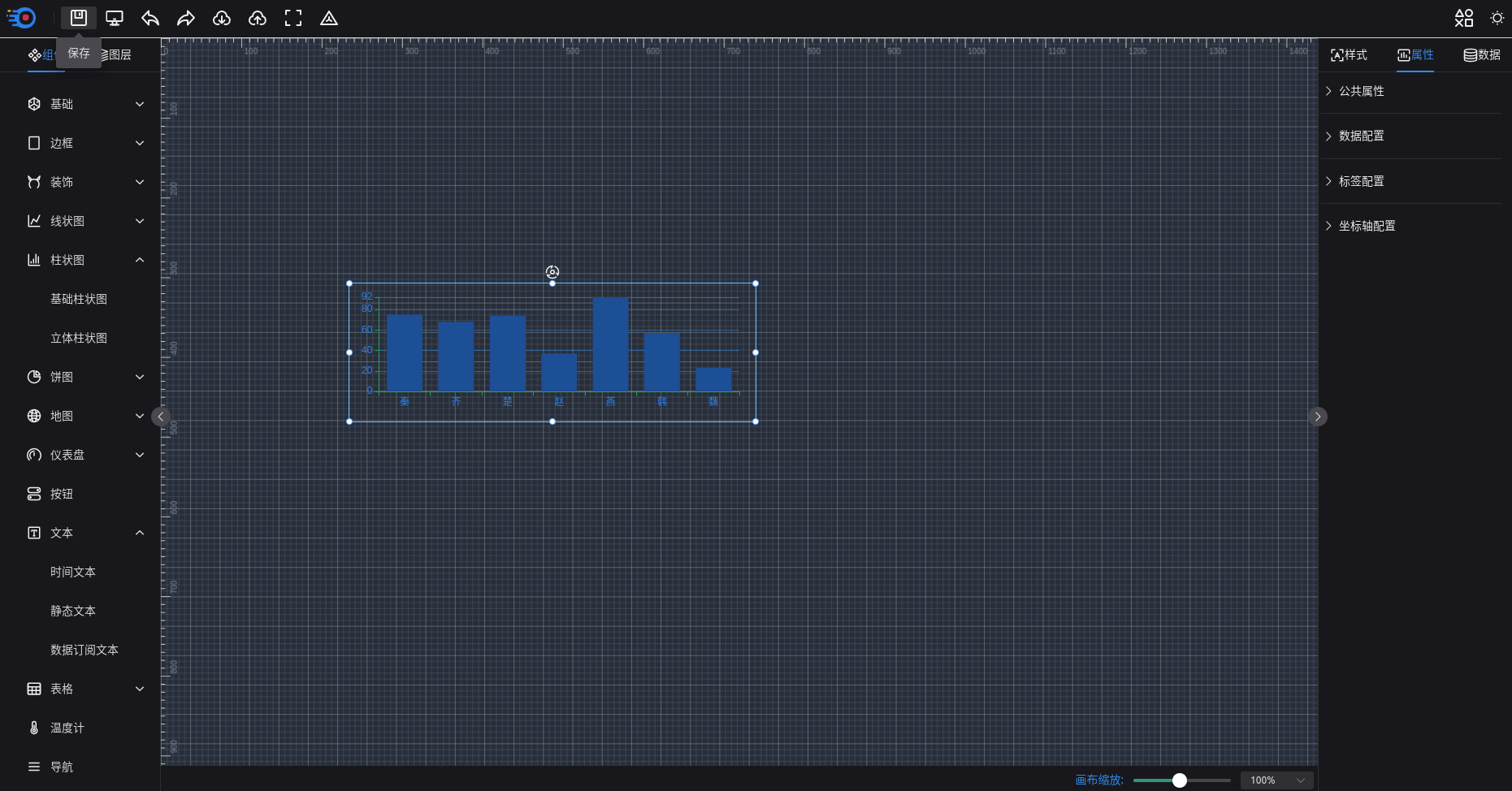This screenshot has height=791, width=1512.
Task: Open the 100% canvas zoom dropdown
Action: point(1276,780)
